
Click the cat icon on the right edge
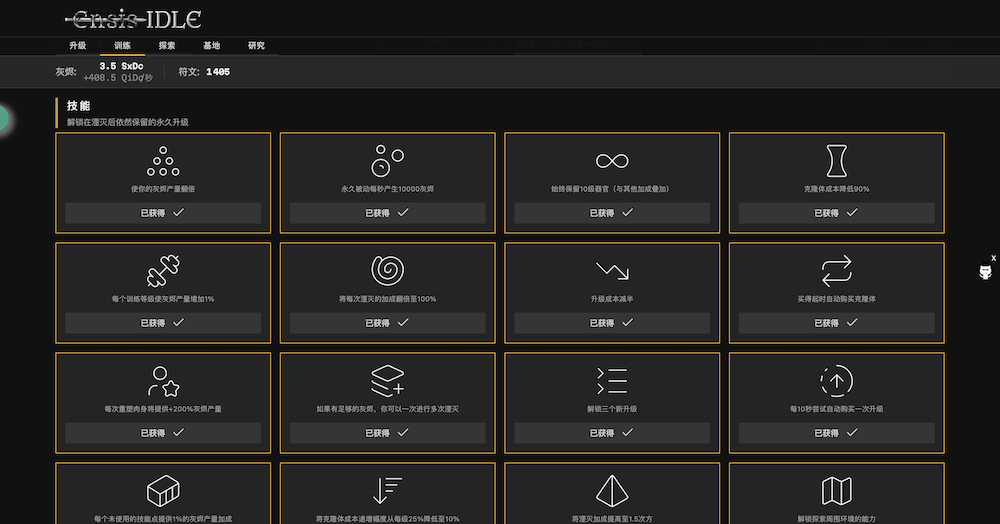(x=985, y=273)
